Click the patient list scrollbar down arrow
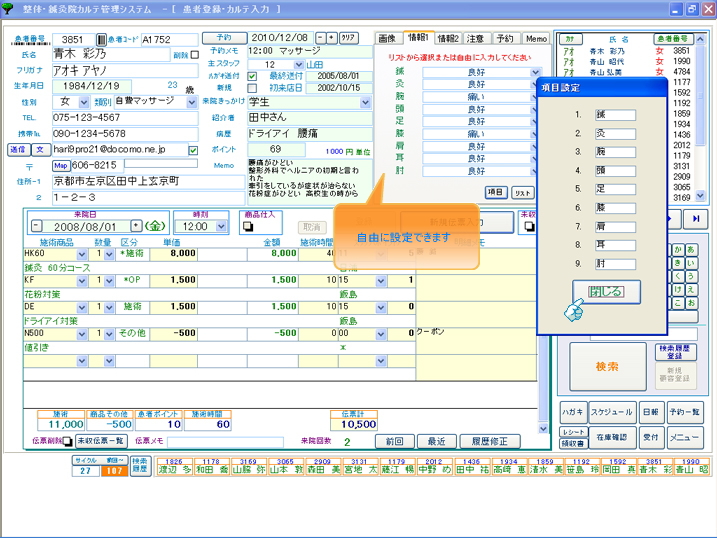717x538 pixels. coord(700,196)
